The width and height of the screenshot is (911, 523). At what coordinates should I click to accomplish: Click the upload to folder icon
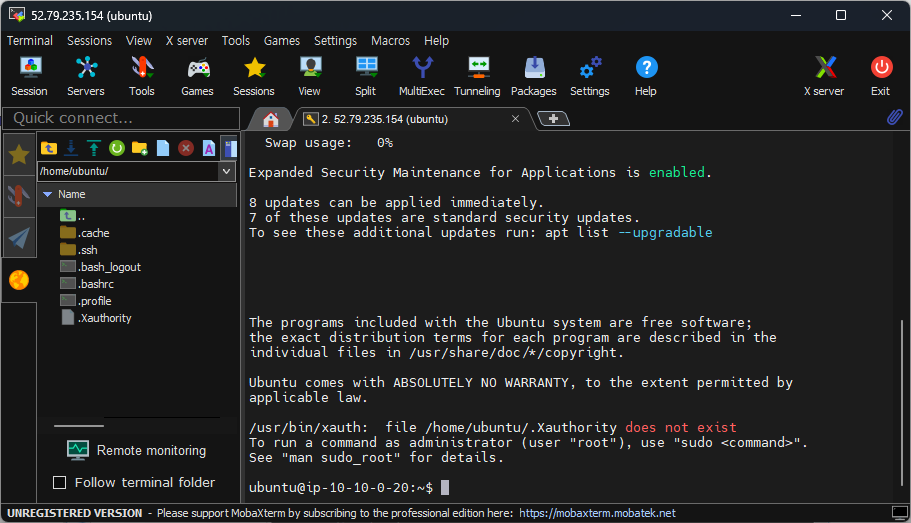click(x=94, y=148)
